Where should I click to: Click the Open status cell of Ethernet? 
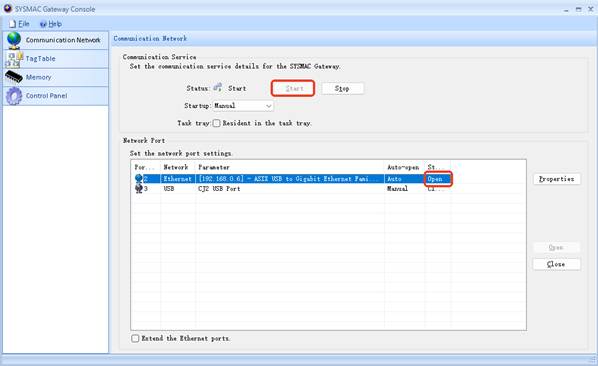pos(438,178)
